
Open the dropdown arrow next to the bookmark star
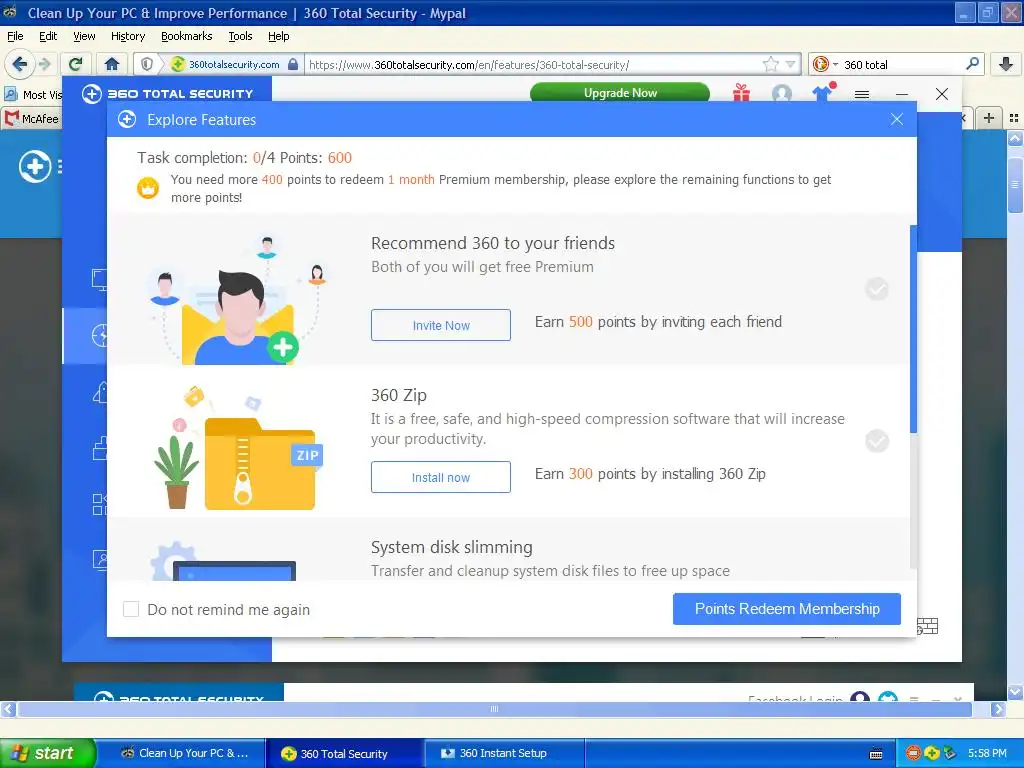pos(791,64)
